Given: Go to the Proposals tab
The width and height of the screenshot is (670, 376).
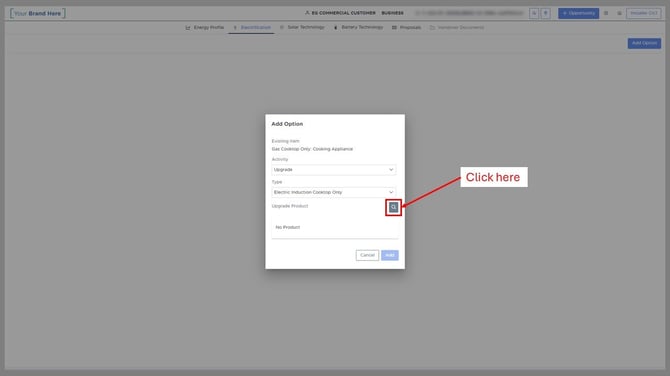Looking at the screenshot, I should pos(406,27).
